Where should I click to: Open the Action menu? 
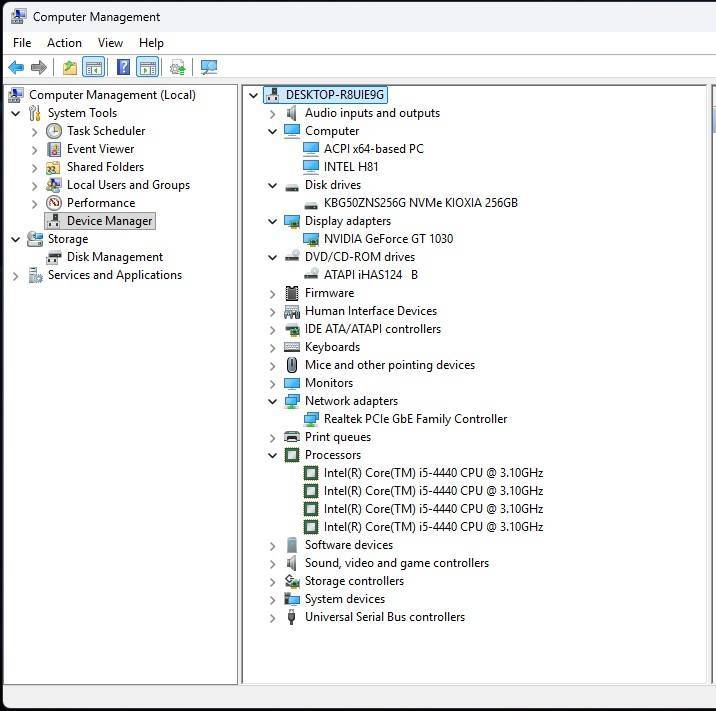pos(64,43)
